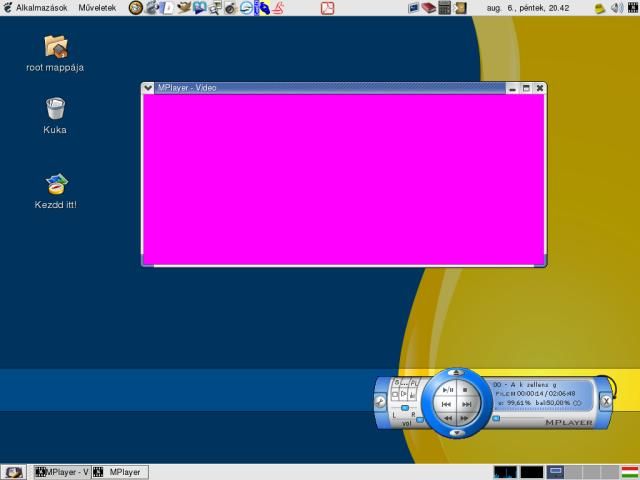Fast-forward the video in MPlayer
Viewport: 640px width, 480px height.
(464, 418)
